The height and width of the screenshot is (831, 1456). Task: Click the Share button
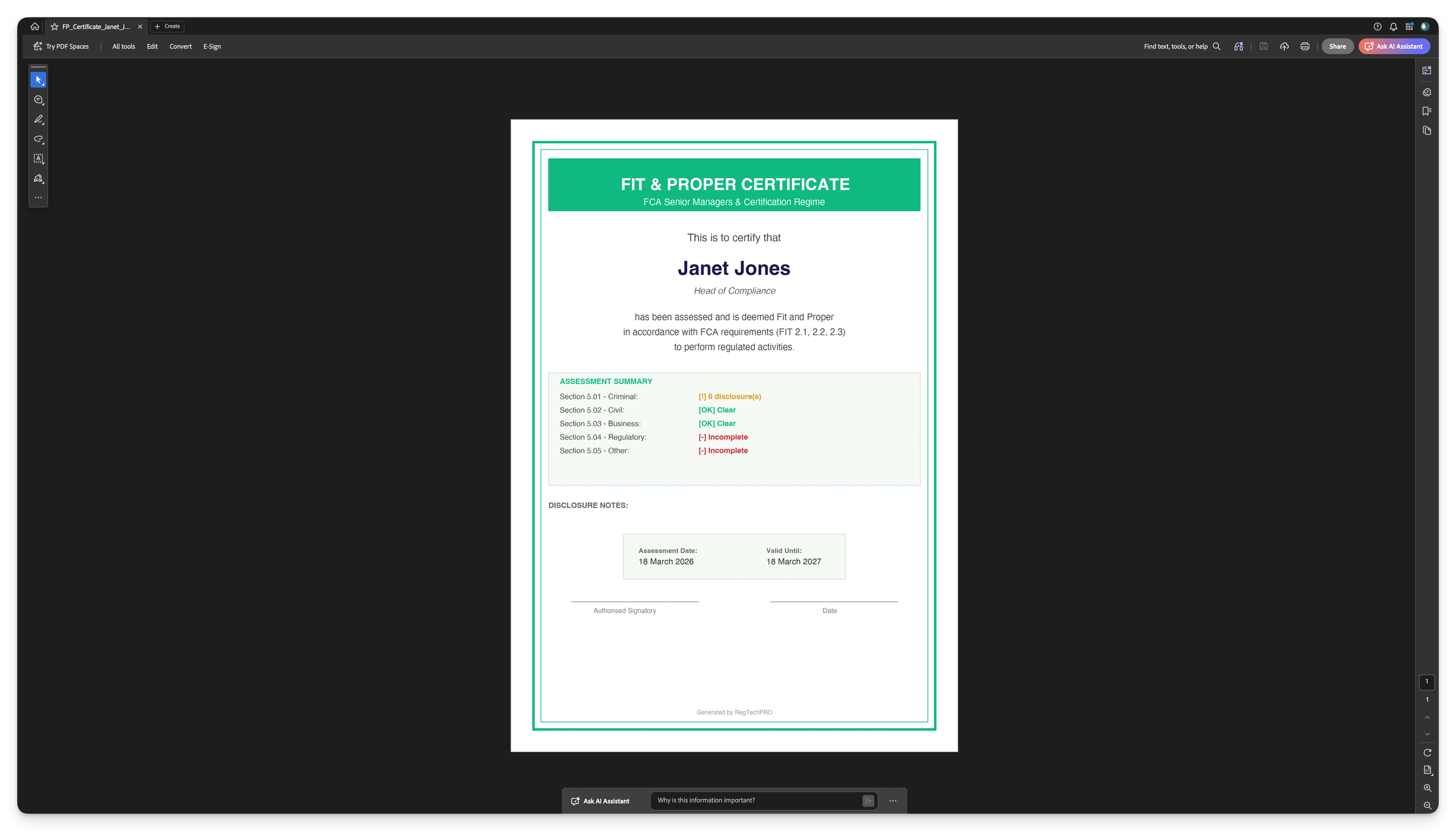point(1337,47)
